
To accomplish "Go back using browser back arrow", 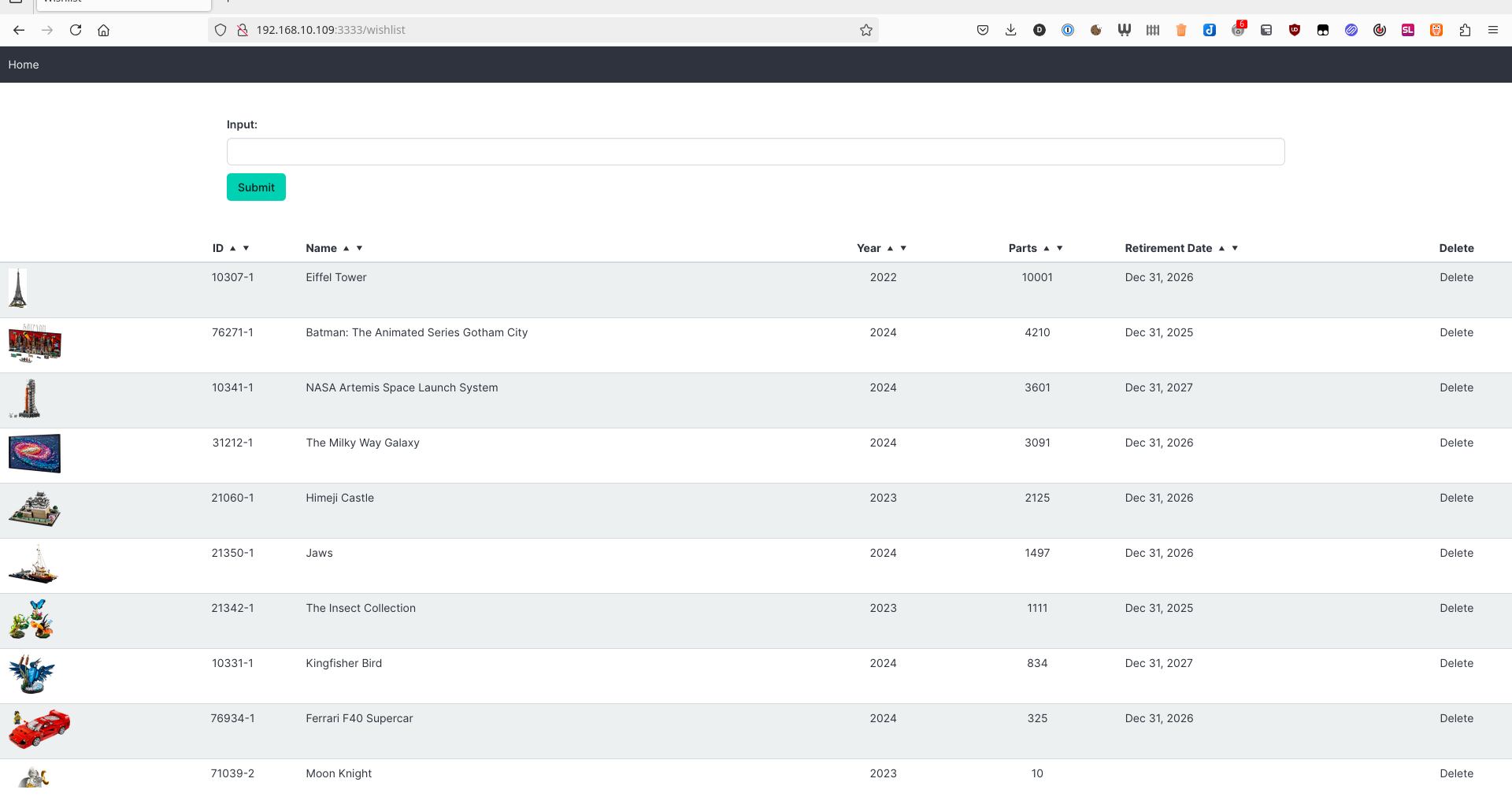I will [19, 30].
